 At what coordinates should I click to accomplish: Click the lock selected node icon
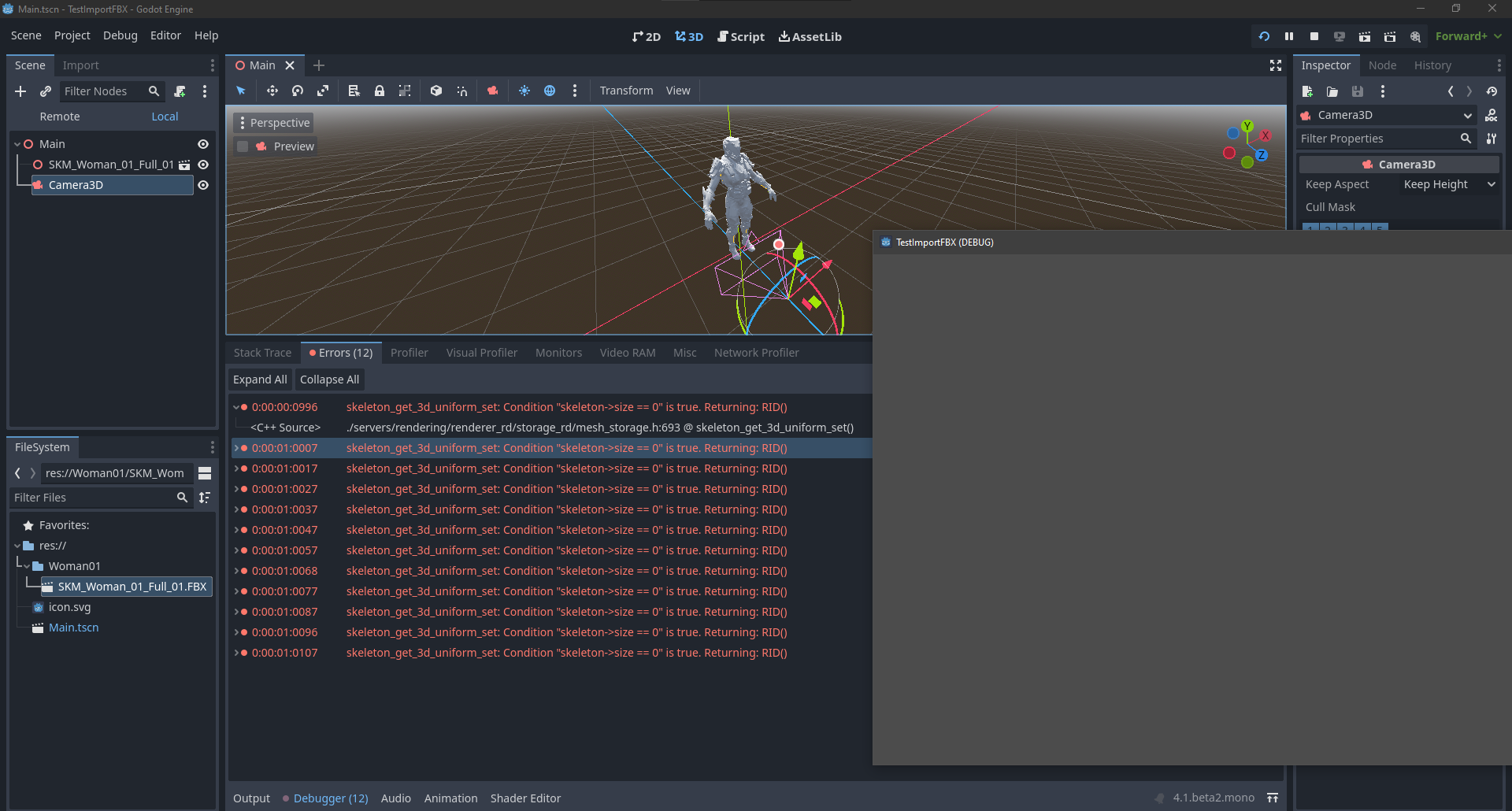(x=380, y=91)
